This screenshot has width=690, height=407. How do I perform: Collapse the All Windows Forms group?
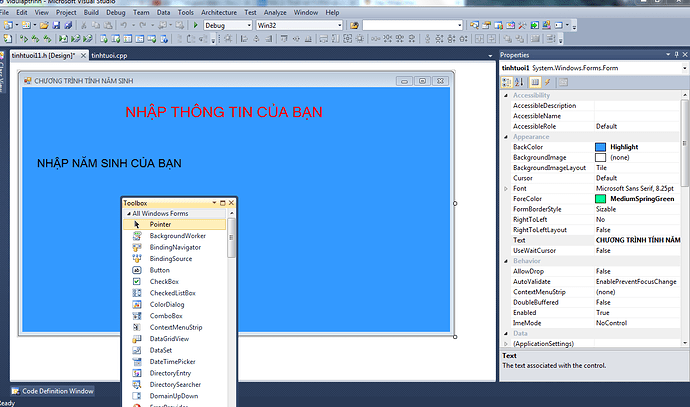[127, 213]
